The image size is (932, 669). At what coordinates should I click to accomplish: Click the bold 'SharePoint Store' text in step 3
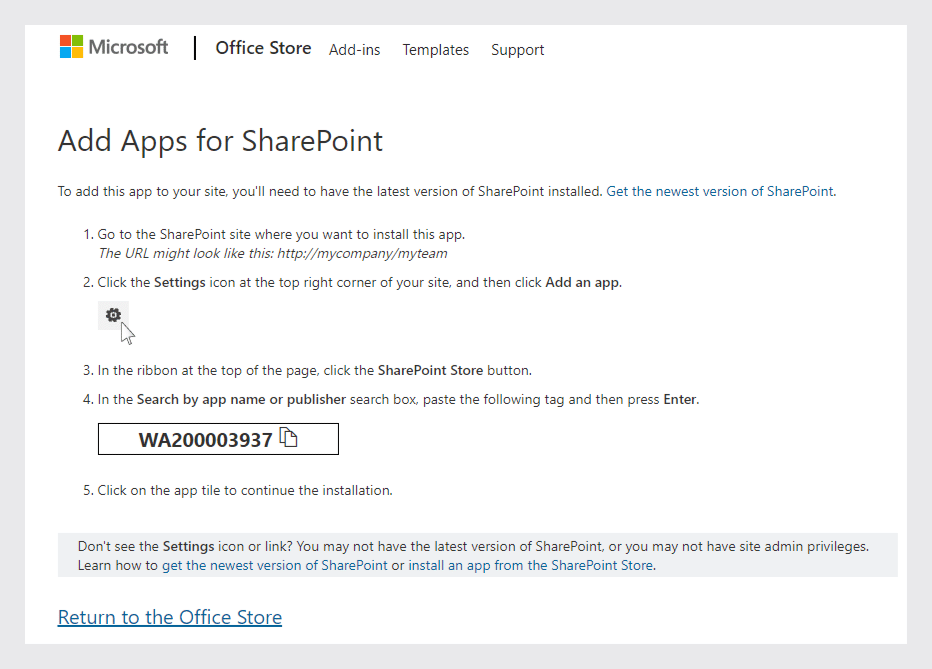(430, 370)
